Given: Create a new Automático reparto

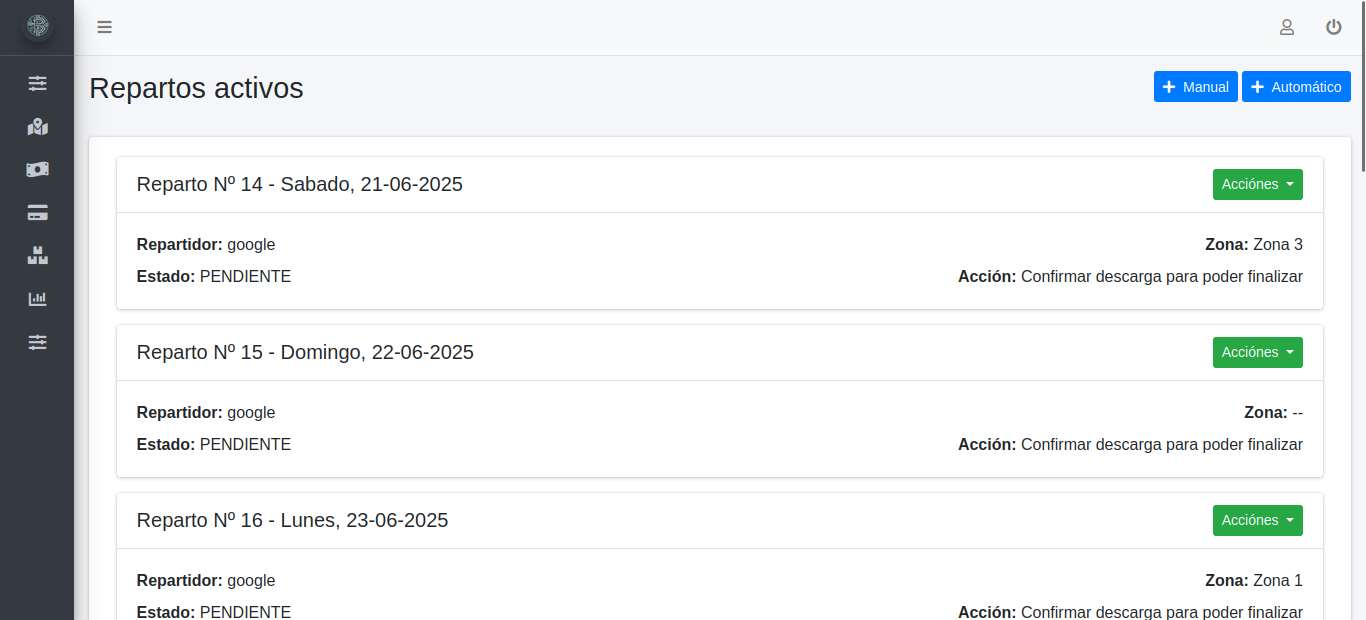Looking at the screenshot, I should click(x=1296, y=87).
